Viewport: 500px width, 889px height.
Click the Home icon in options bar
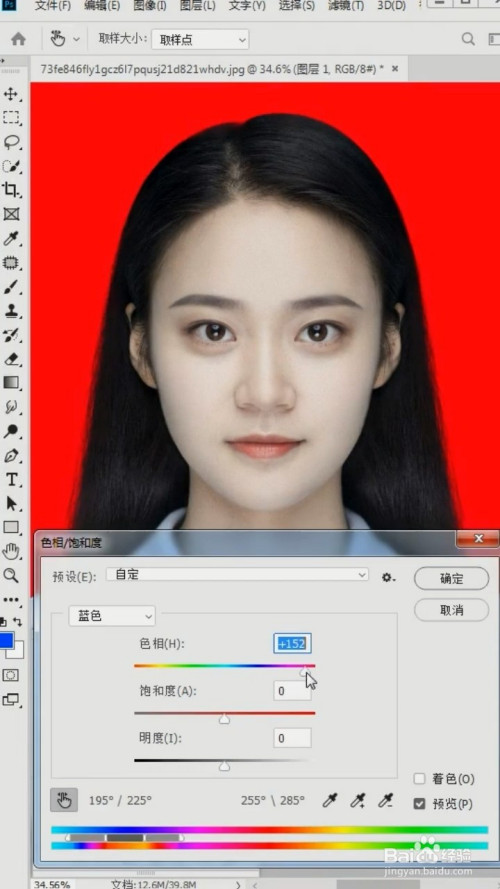19,39
